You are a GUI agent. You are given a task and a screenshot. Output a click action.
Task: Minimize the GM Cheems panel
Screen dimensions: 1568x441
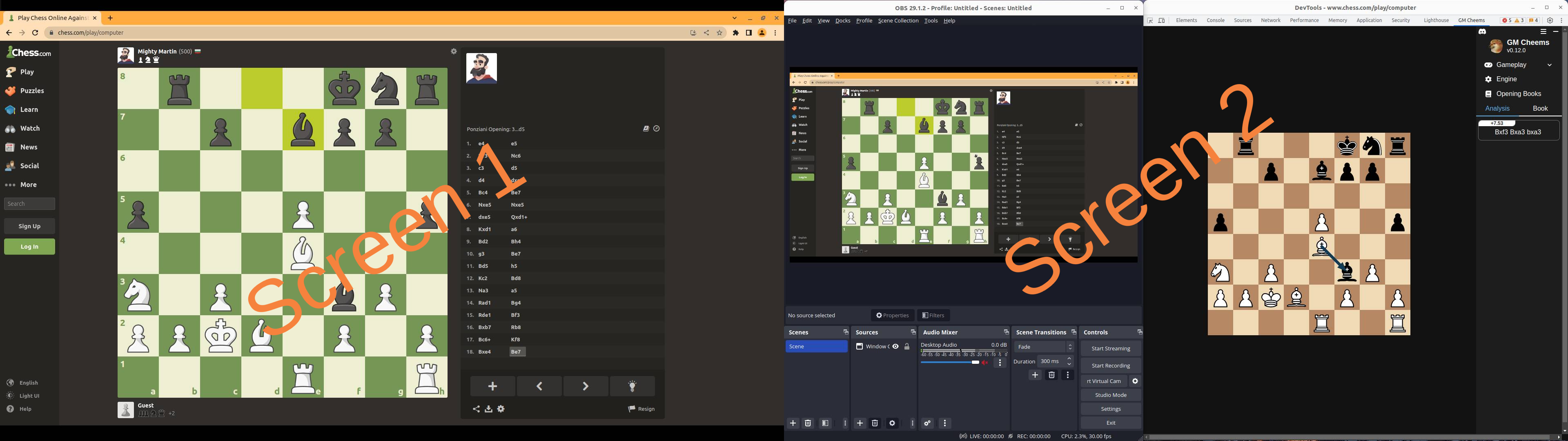pos(1556,32)
